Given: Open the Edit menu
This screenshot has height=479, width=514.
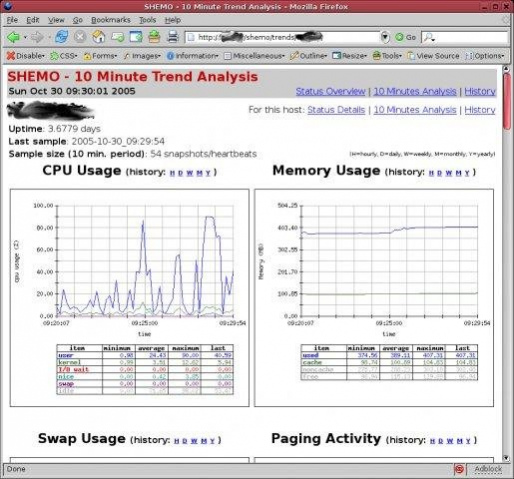Looking at the screenshot, I should pos(33,20).
